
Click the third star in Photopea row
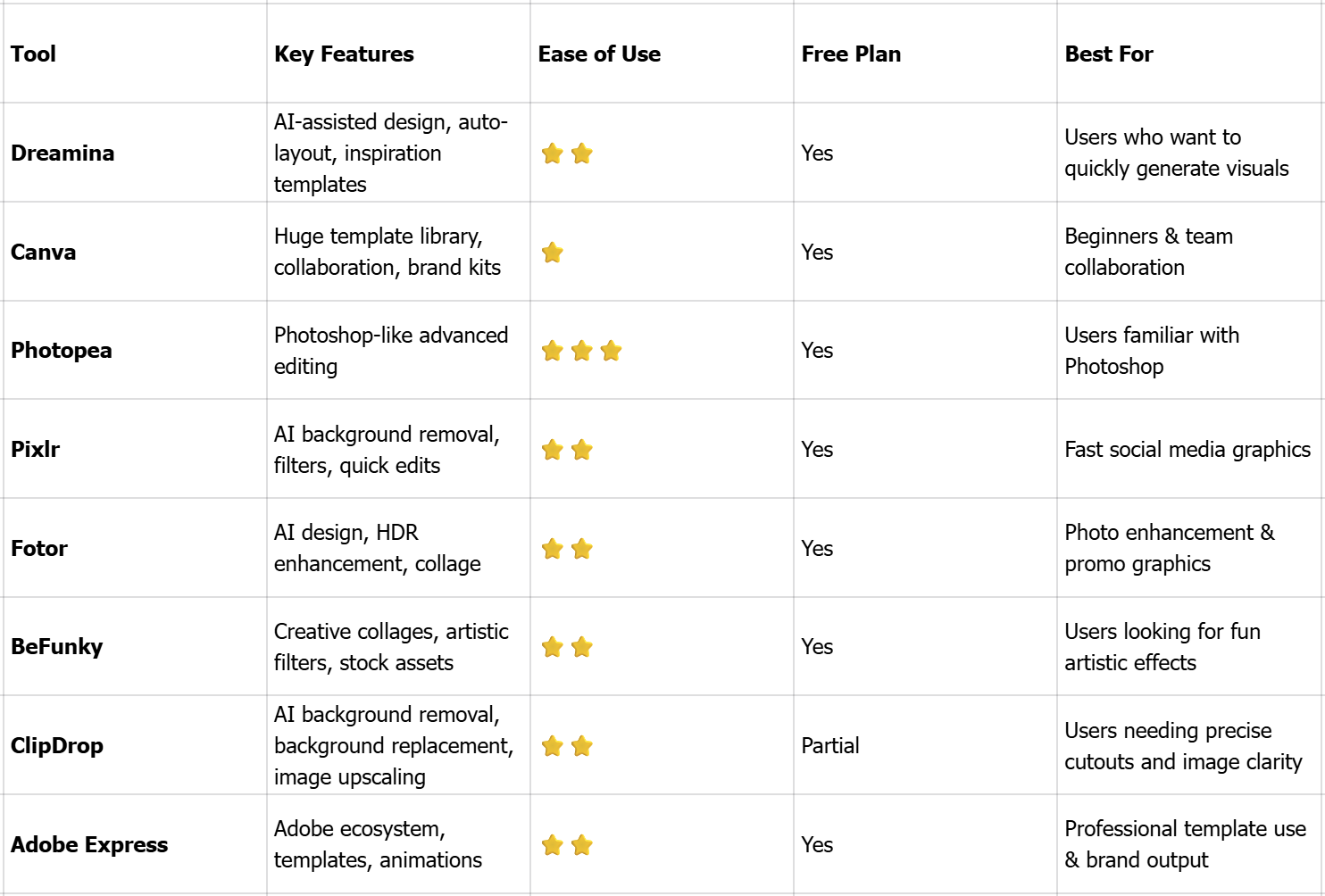pyautogui.click(x=612, y=351)
